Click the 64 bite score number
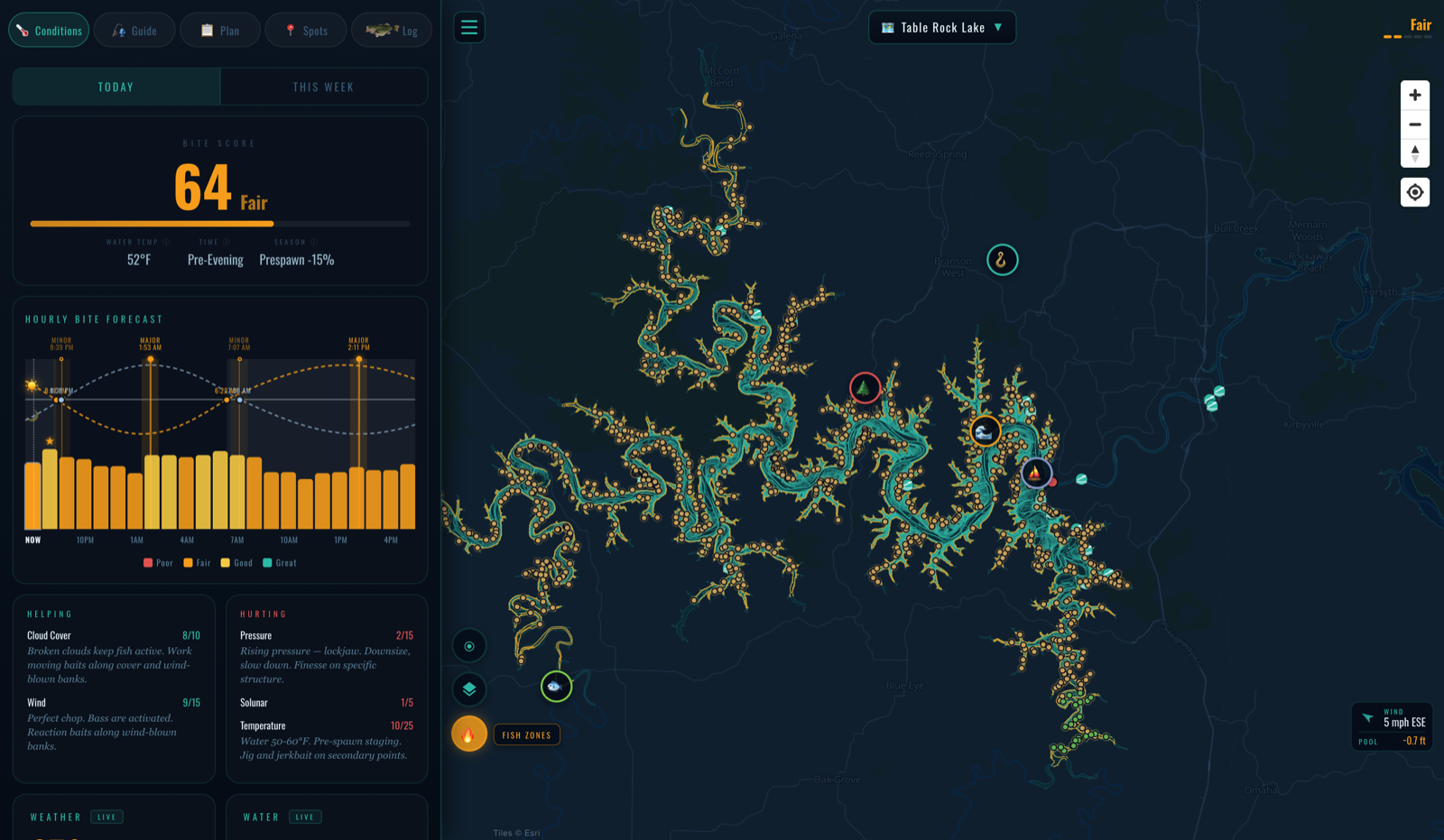Image resolution: width=1444 pixels, height=840 pixels. (203, 188)
